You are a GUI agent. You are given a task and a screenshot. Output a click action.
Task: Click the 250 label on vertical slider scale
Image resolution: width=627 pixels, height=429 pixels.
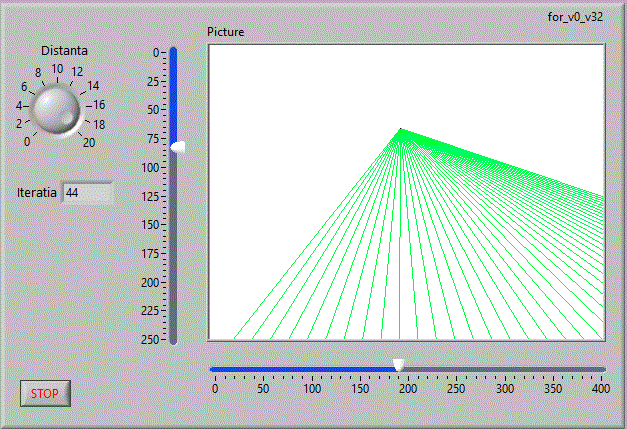click(x=151, y=341)
